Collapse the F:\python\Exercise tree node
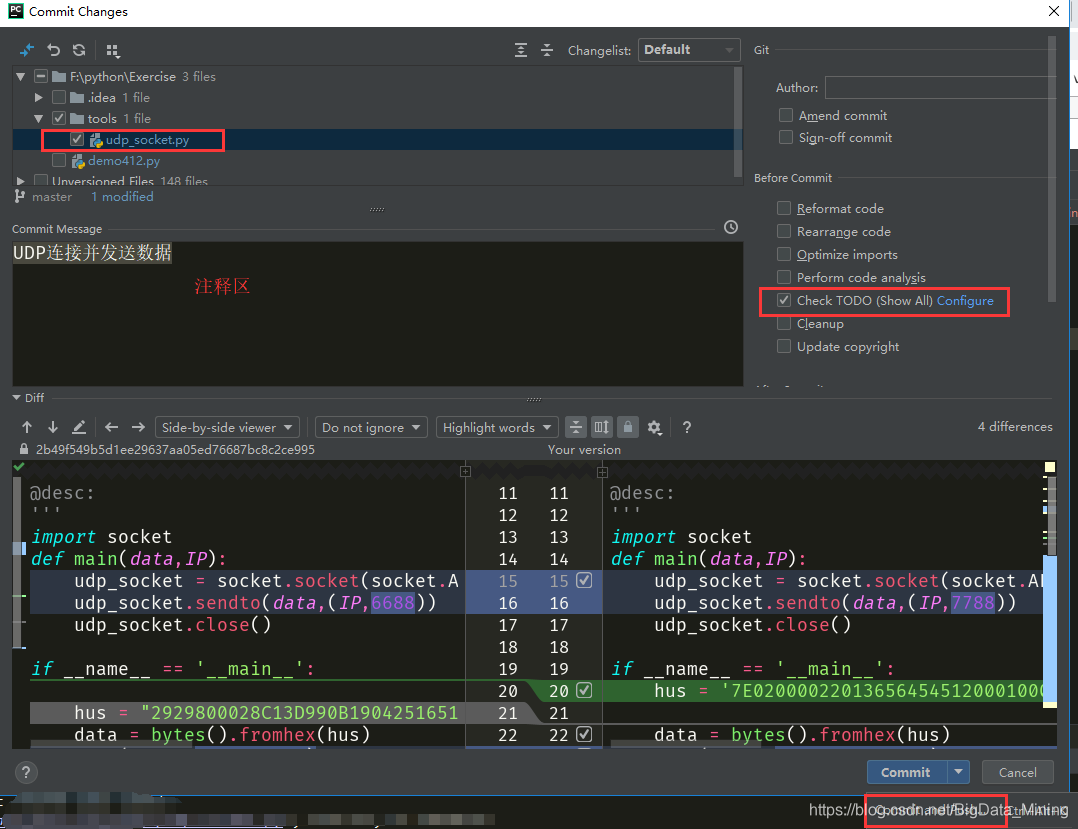Viewport: 1078px width, 829px height. coord(21,76)
